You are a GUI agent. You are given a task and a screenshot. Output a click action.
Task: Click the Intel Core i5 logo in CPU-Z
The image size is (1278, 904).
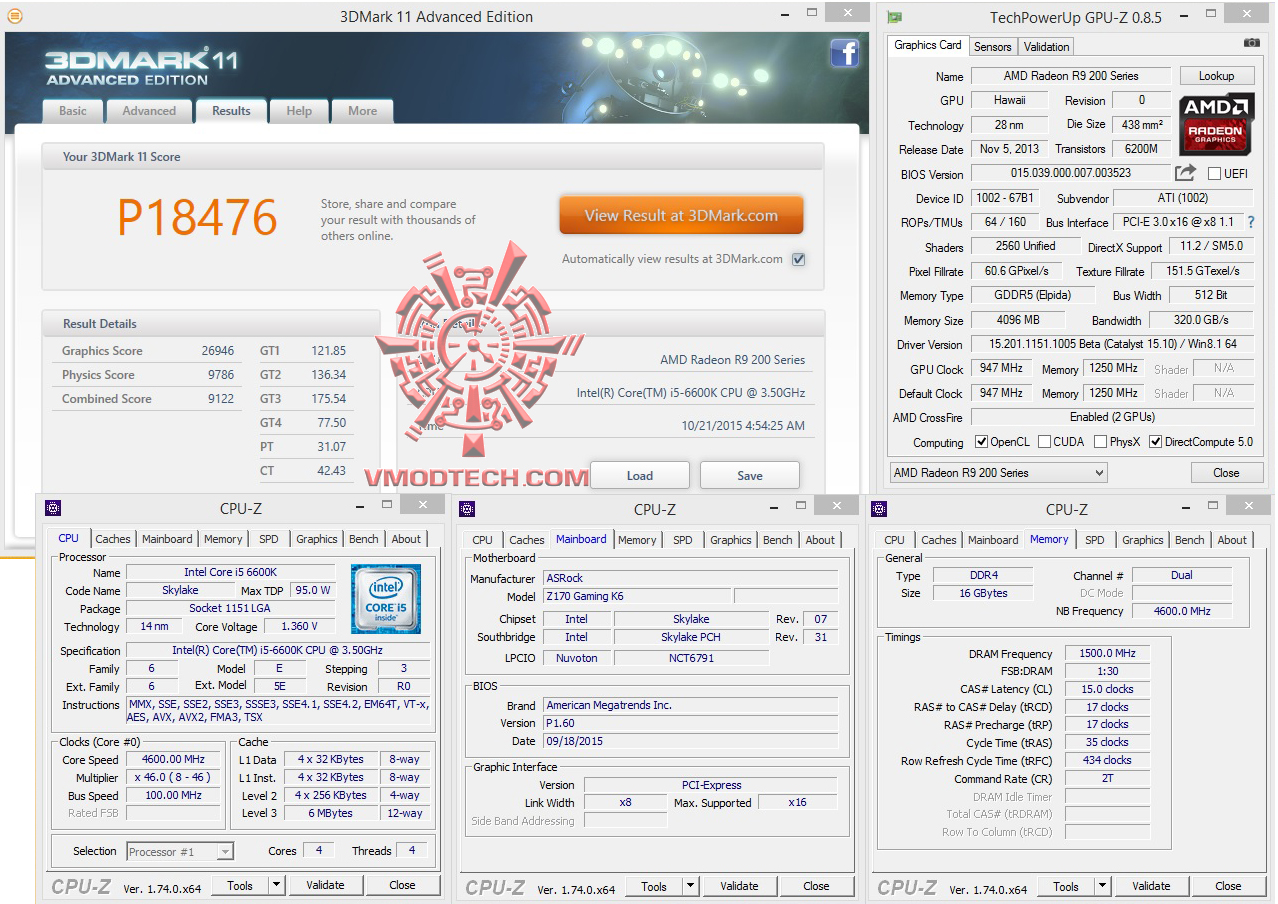[385, 599]
